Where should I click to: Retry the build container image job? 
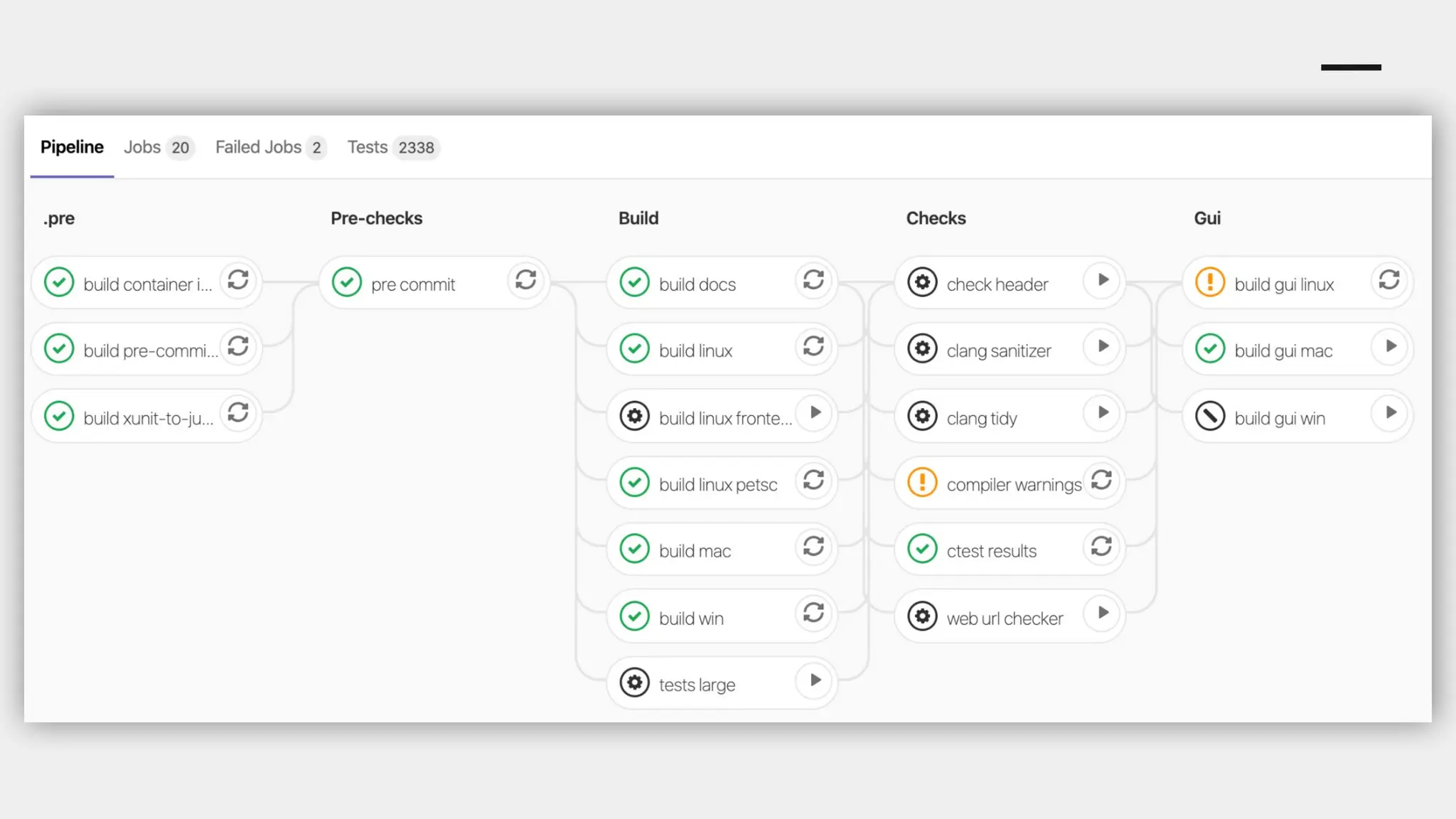coord(238,280)
